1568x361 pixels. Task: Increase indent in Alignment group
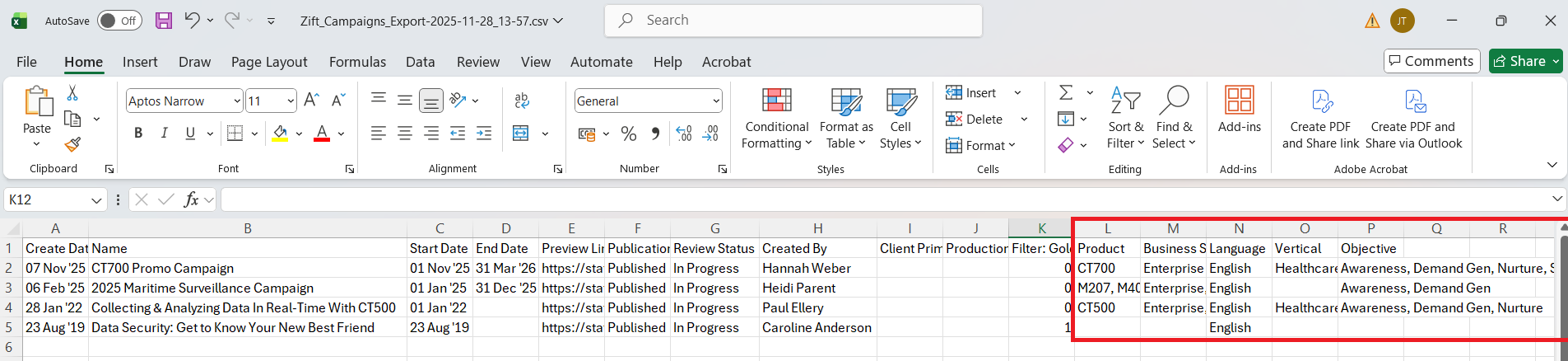click(x=484, y=133)
